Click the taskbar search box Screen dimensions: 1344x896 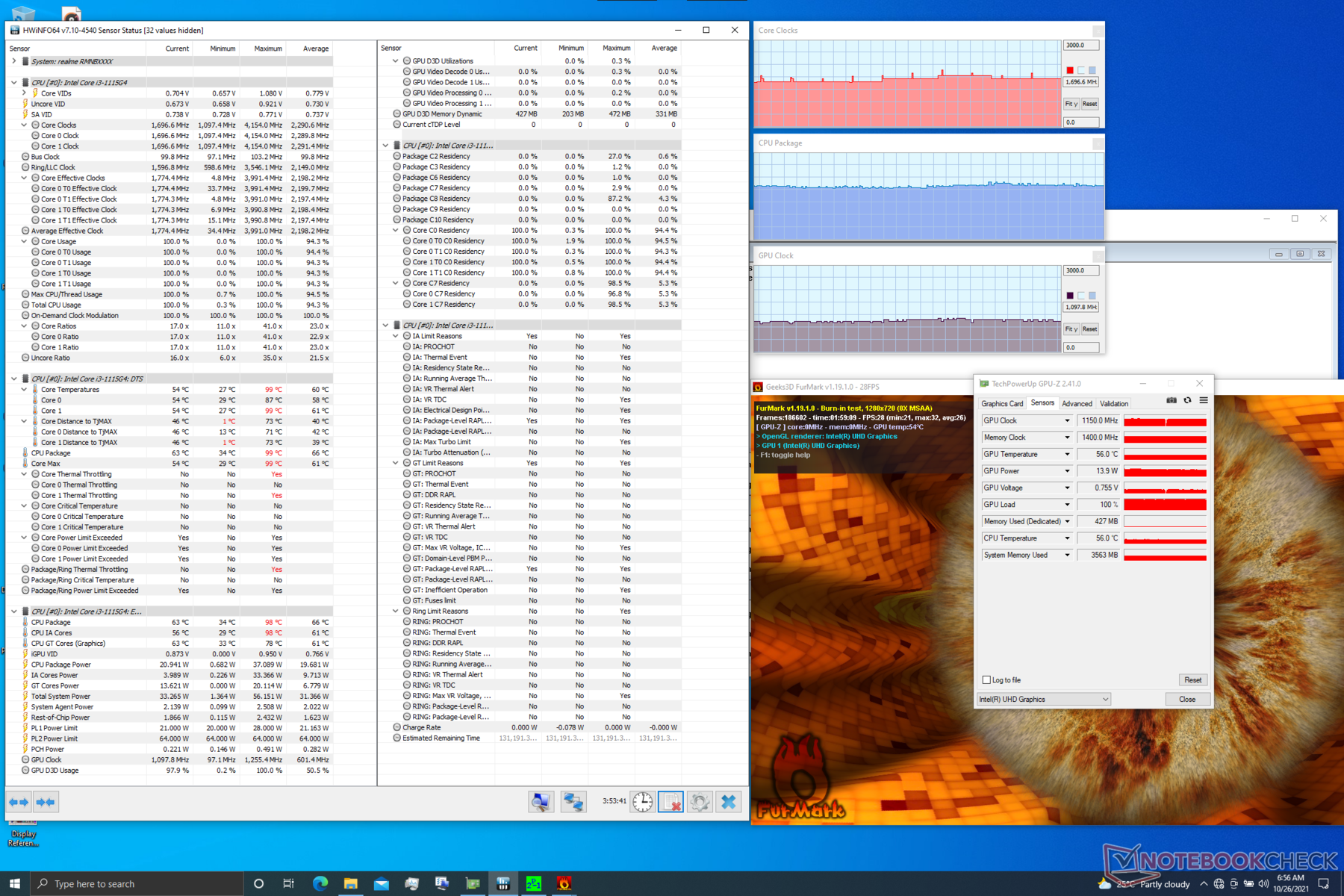pyautogui.click(x=137, y=883)
